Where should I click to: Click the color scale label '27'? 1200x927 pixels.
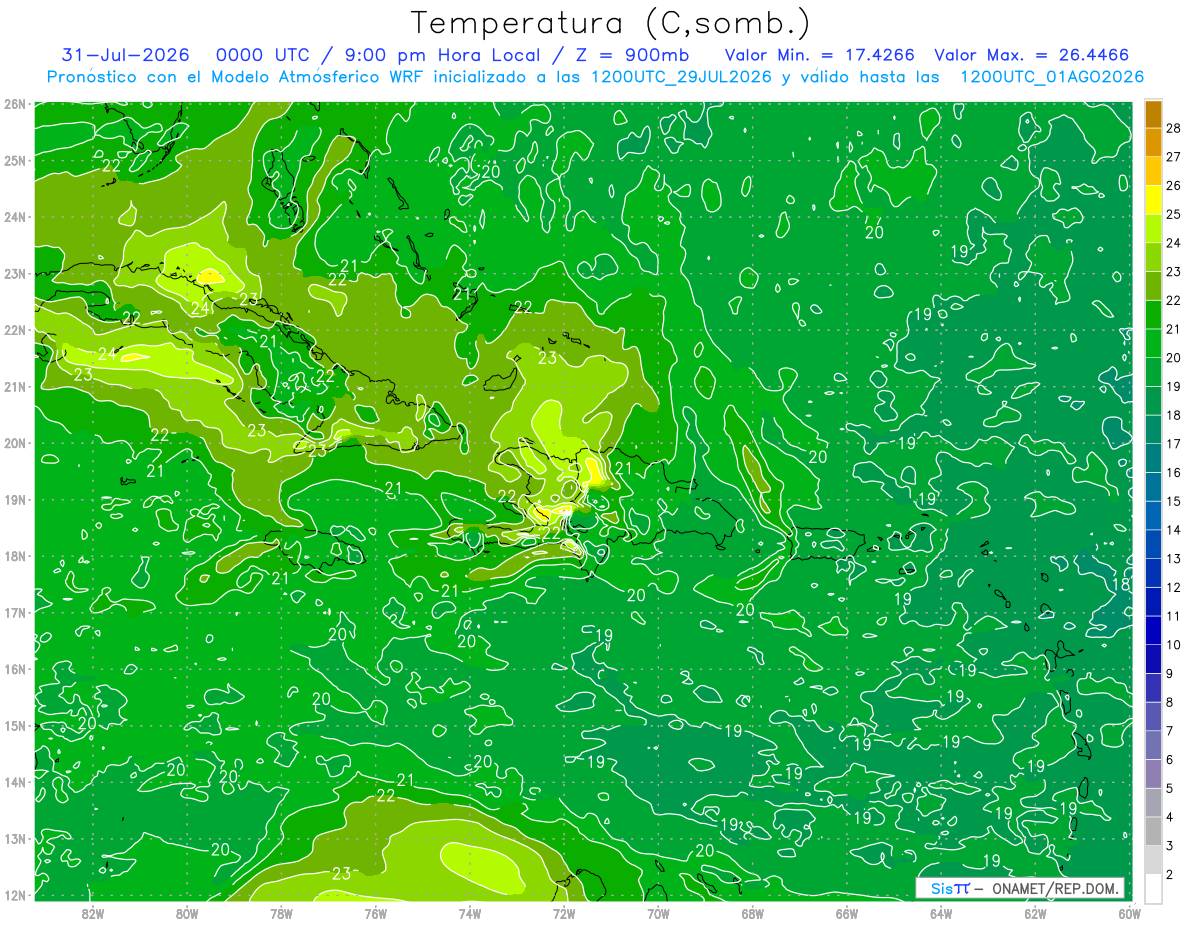pos(1174,156)
